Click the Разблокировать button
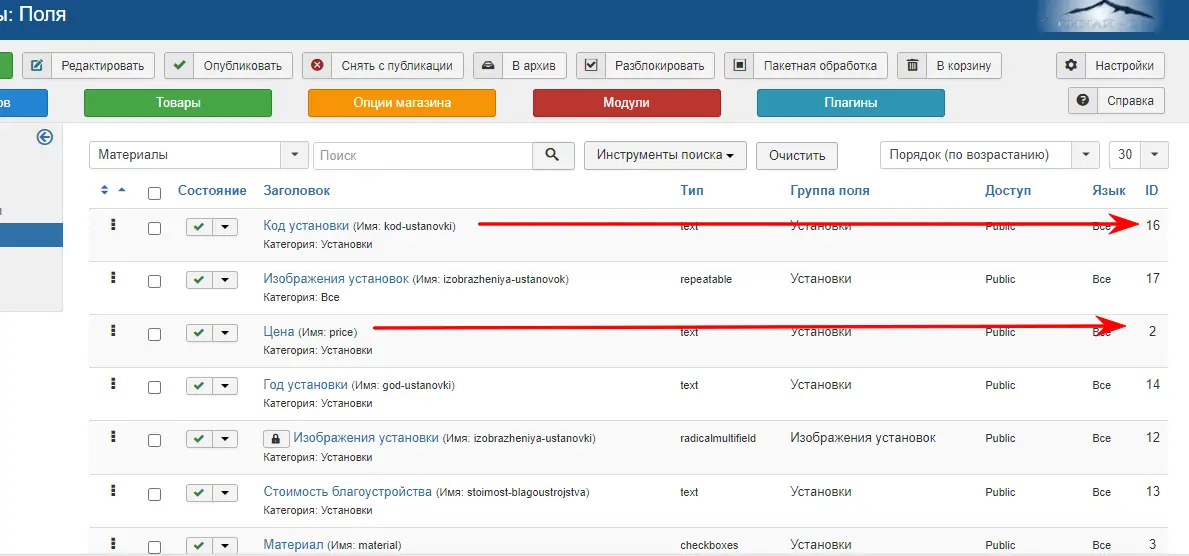 (x=645, y=65)
